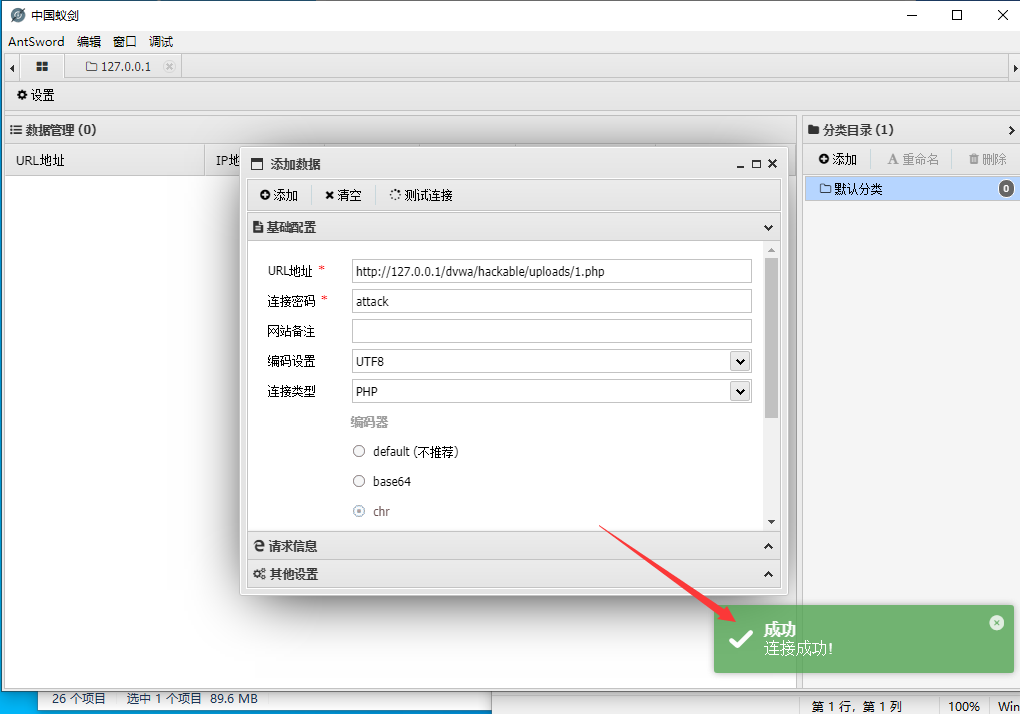The image size is (1020, 714).
Task: Dismiss the 成功 notification with its close icon
Action: [997, 623]
